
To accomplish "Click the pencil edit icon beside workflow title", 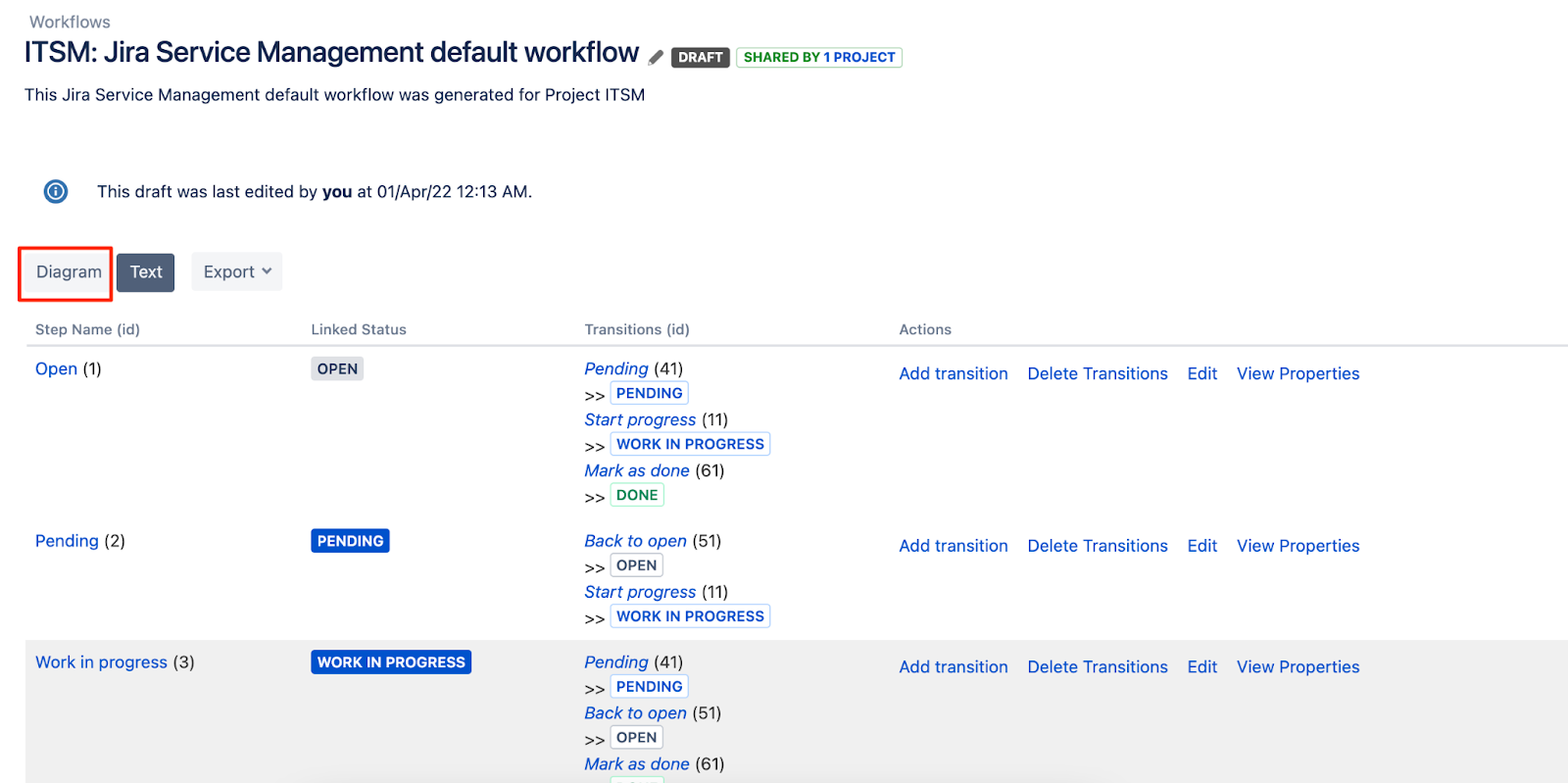I will click(x=656, y=58).
